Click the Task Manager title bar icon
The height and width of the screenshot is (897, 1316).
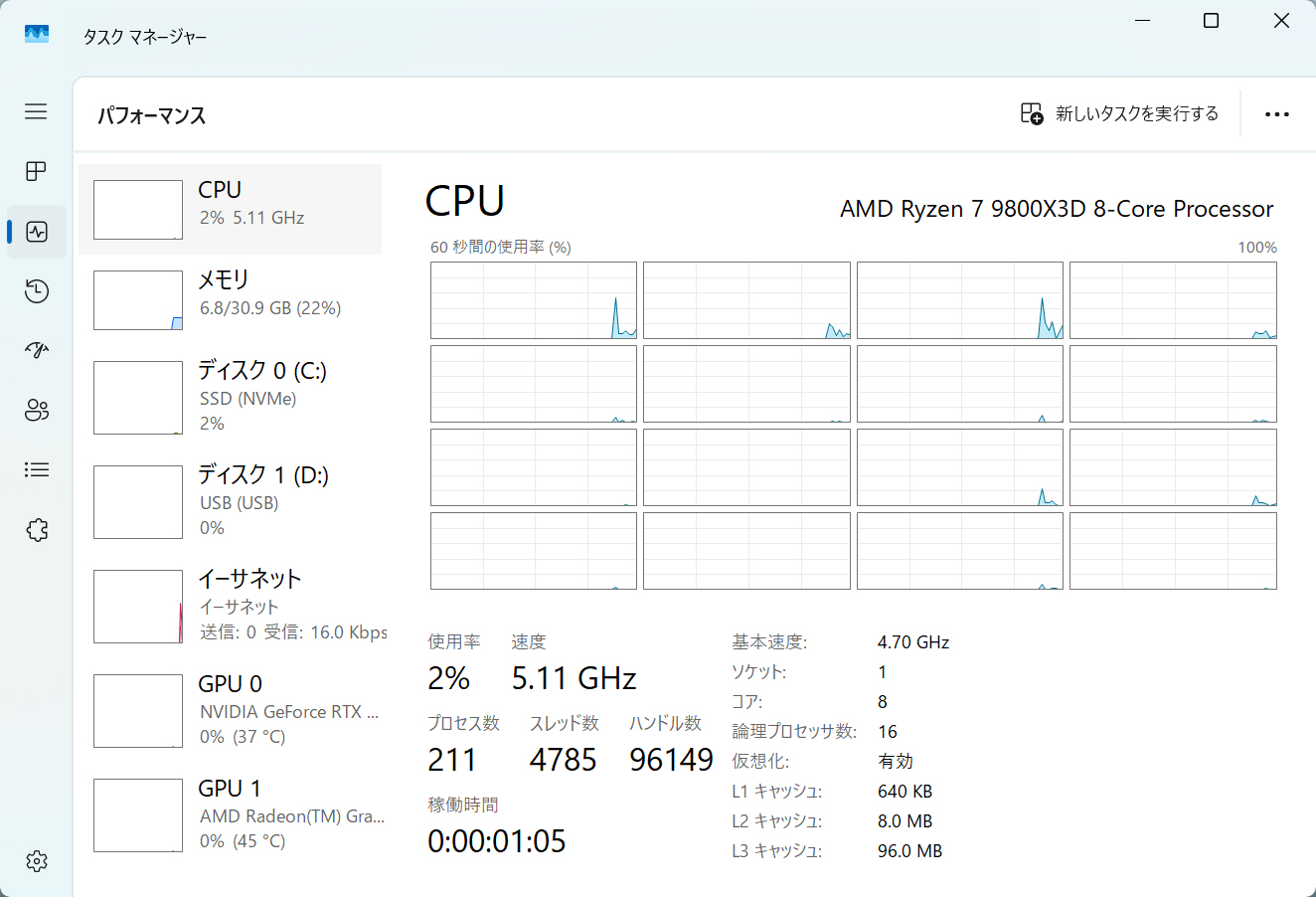[x=37, y=35]
